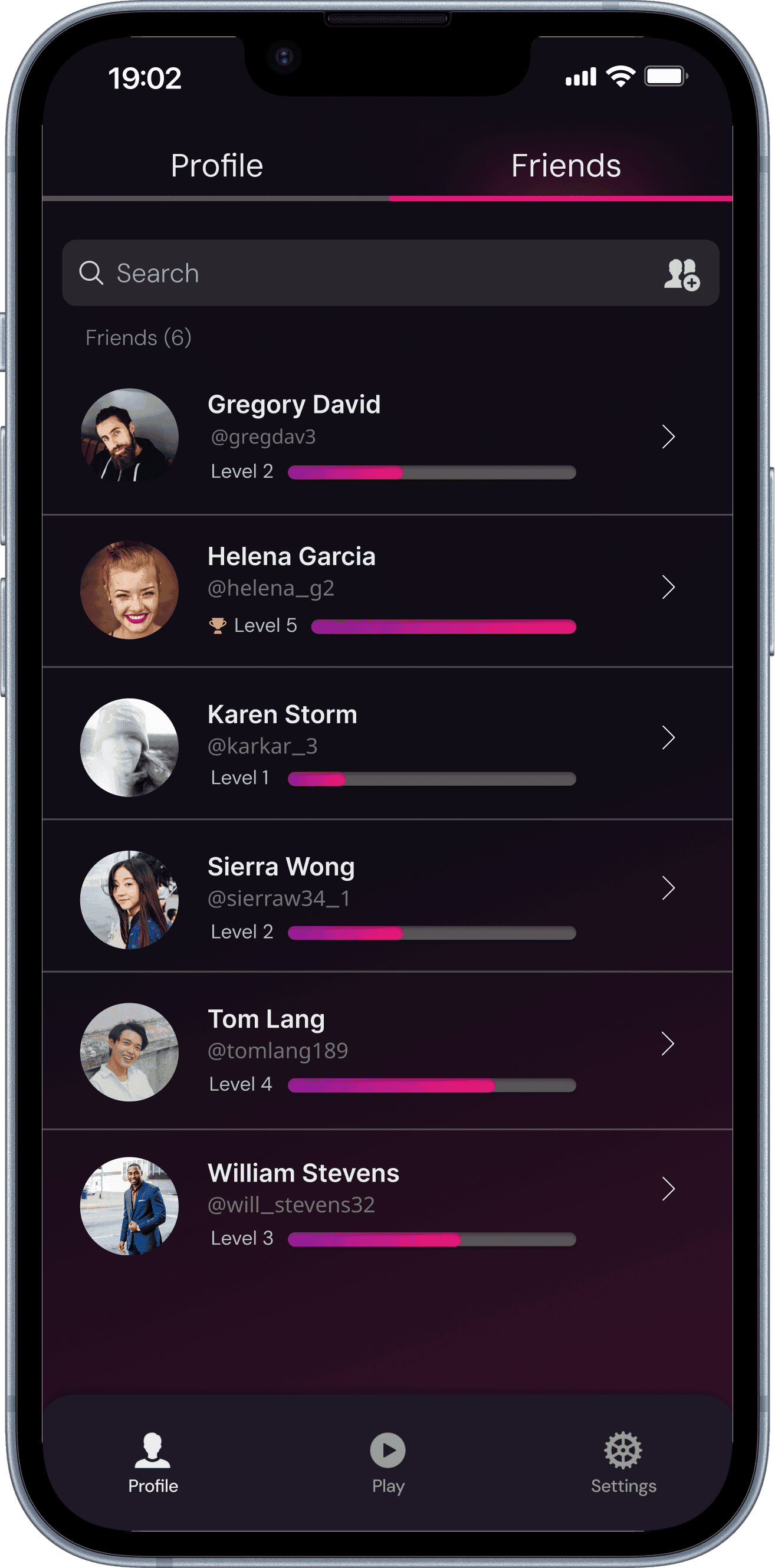Expand Tom Lang's row arrow
This screenshot has height=1568, width=775.
point(668,1044)
